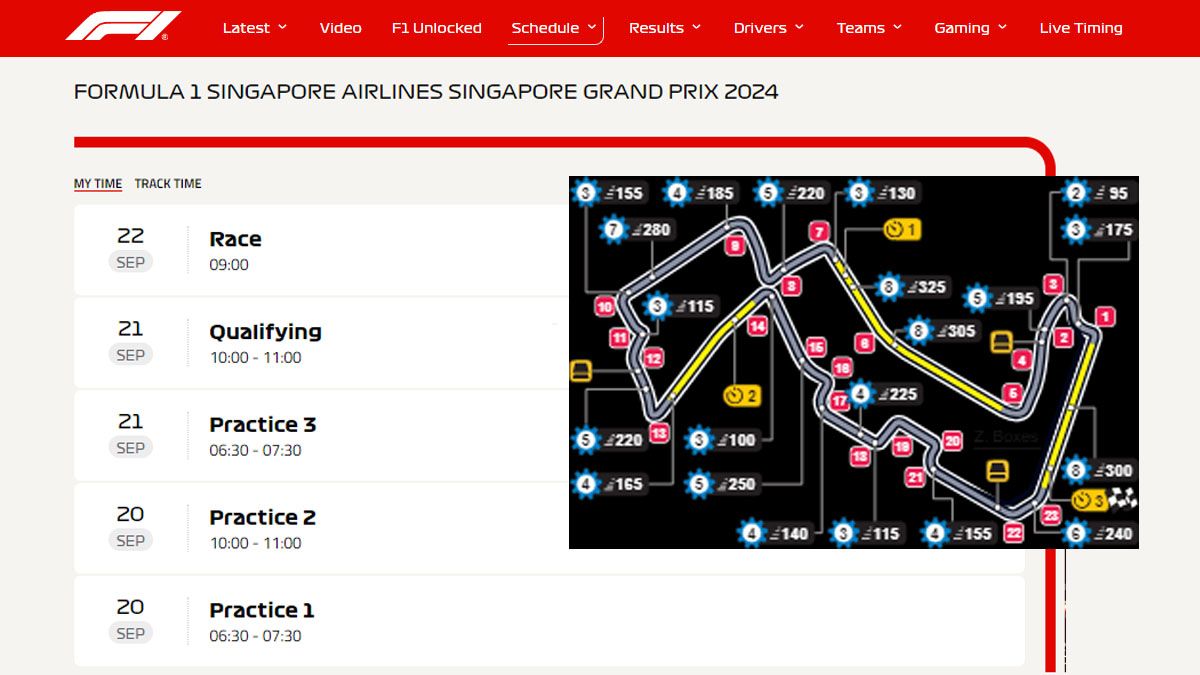1200x675 pixels.
Task: Click turn 9 marker on the track map
Action: 736,246
